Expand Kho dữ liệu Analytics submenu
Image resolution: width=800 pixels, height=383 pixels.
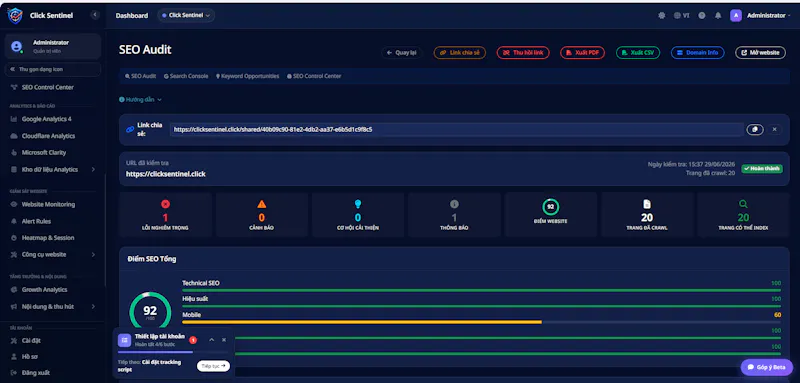[53, 169]
